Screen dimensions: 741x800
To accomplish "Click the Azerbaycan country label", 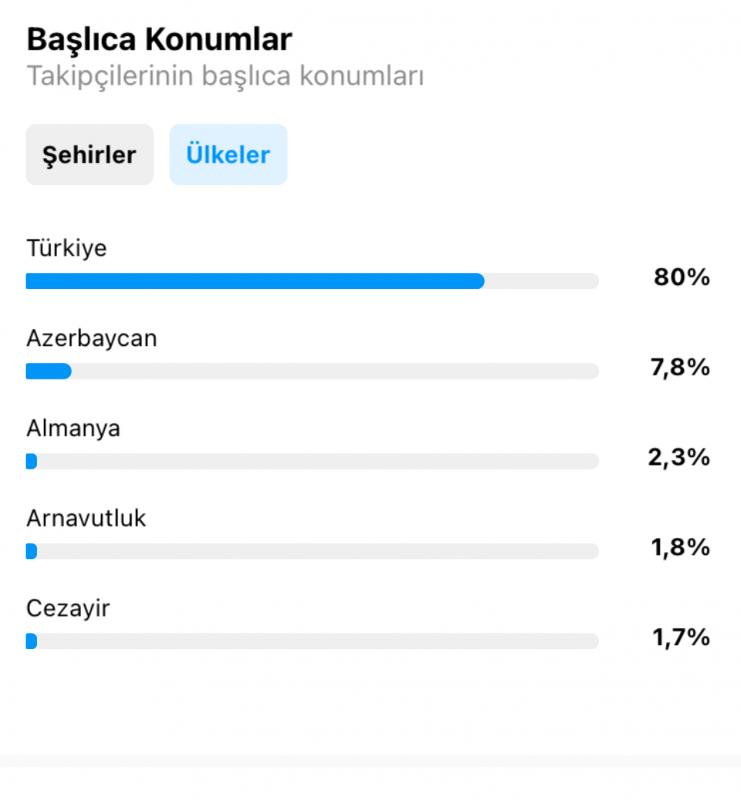I will point(92,338).
